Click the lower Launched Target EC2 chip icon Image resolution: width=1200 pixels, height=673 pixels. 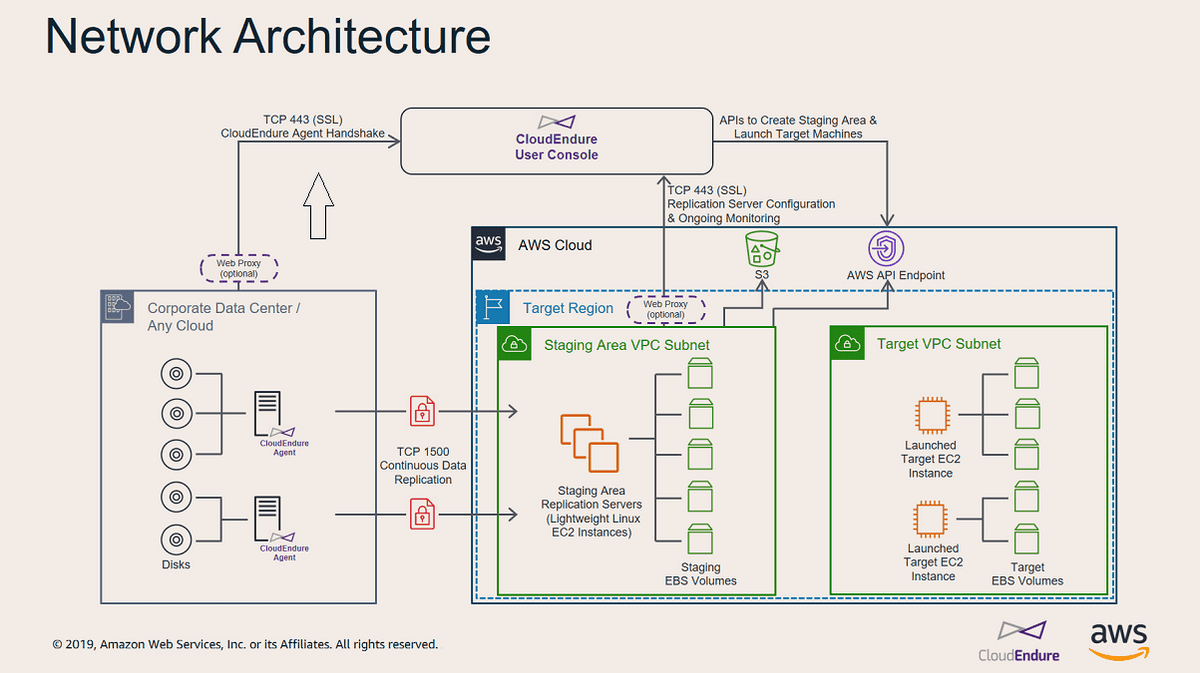coord(931,520)
